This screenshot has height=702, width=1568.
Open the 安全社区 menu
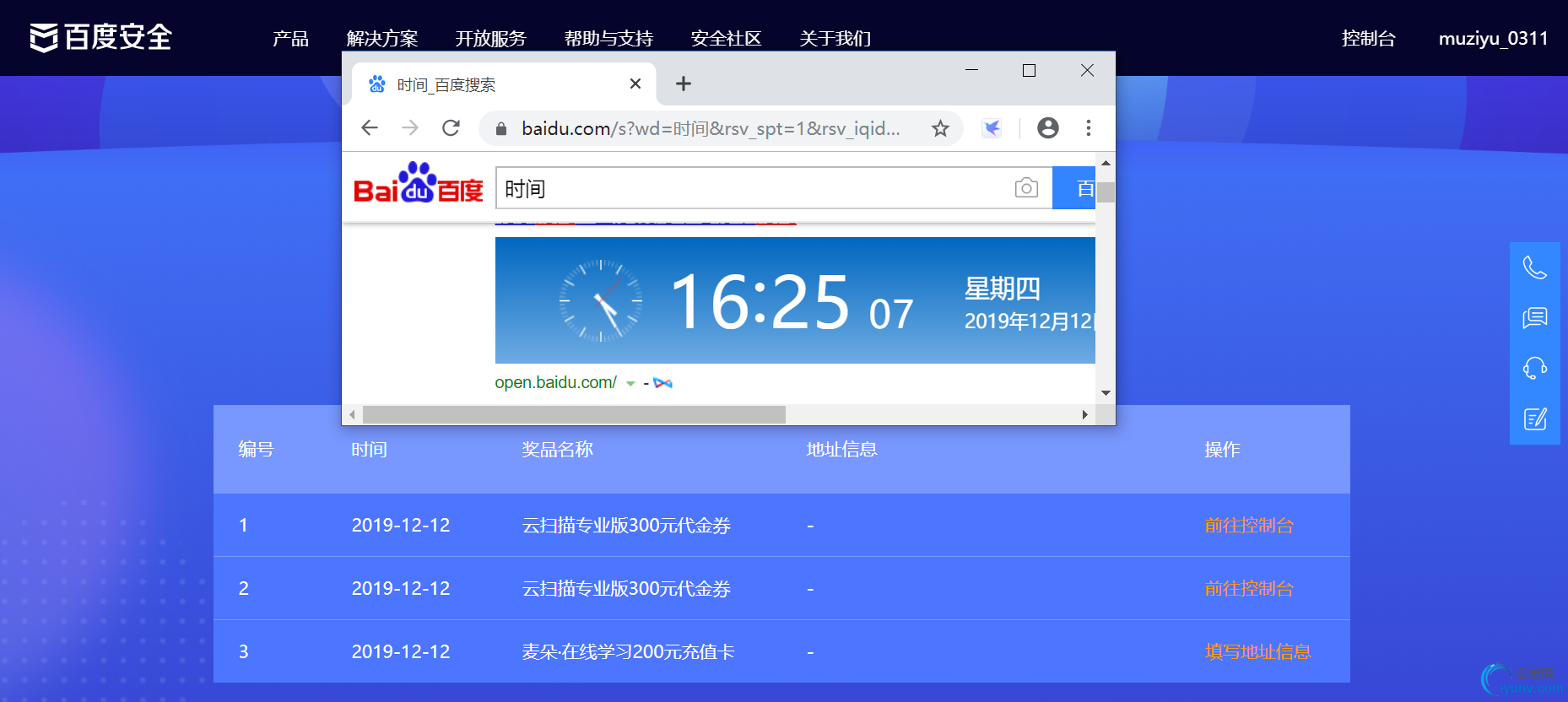click(726, 39)
